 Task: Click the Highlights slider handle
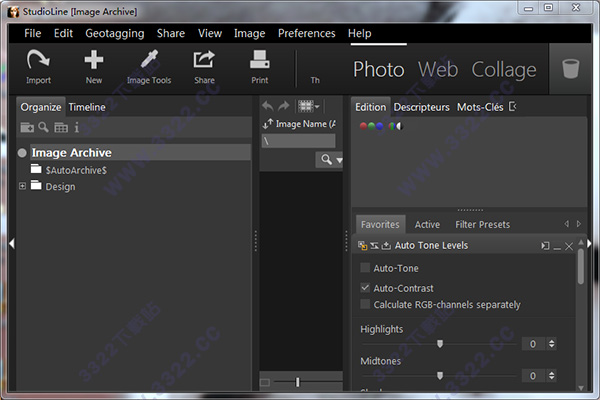tap(439, 344)
